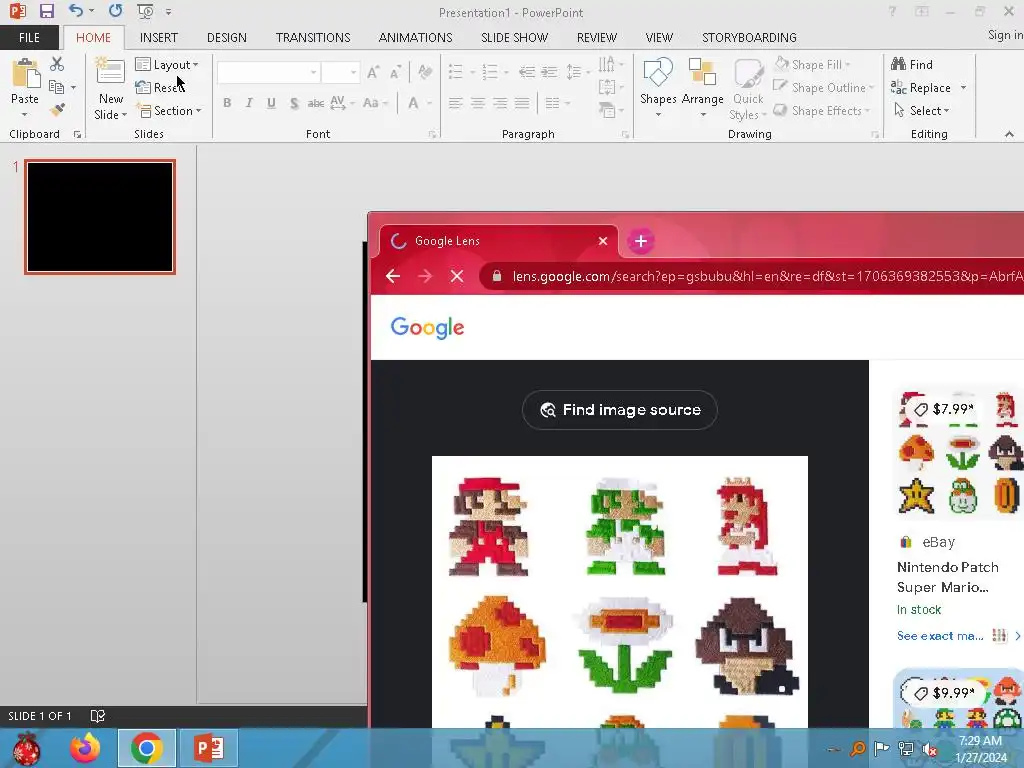The width and height of the screenshot is (1024, 768).
Task: Switch to the INSERT ribbon tab
Action: click(159, 37)
